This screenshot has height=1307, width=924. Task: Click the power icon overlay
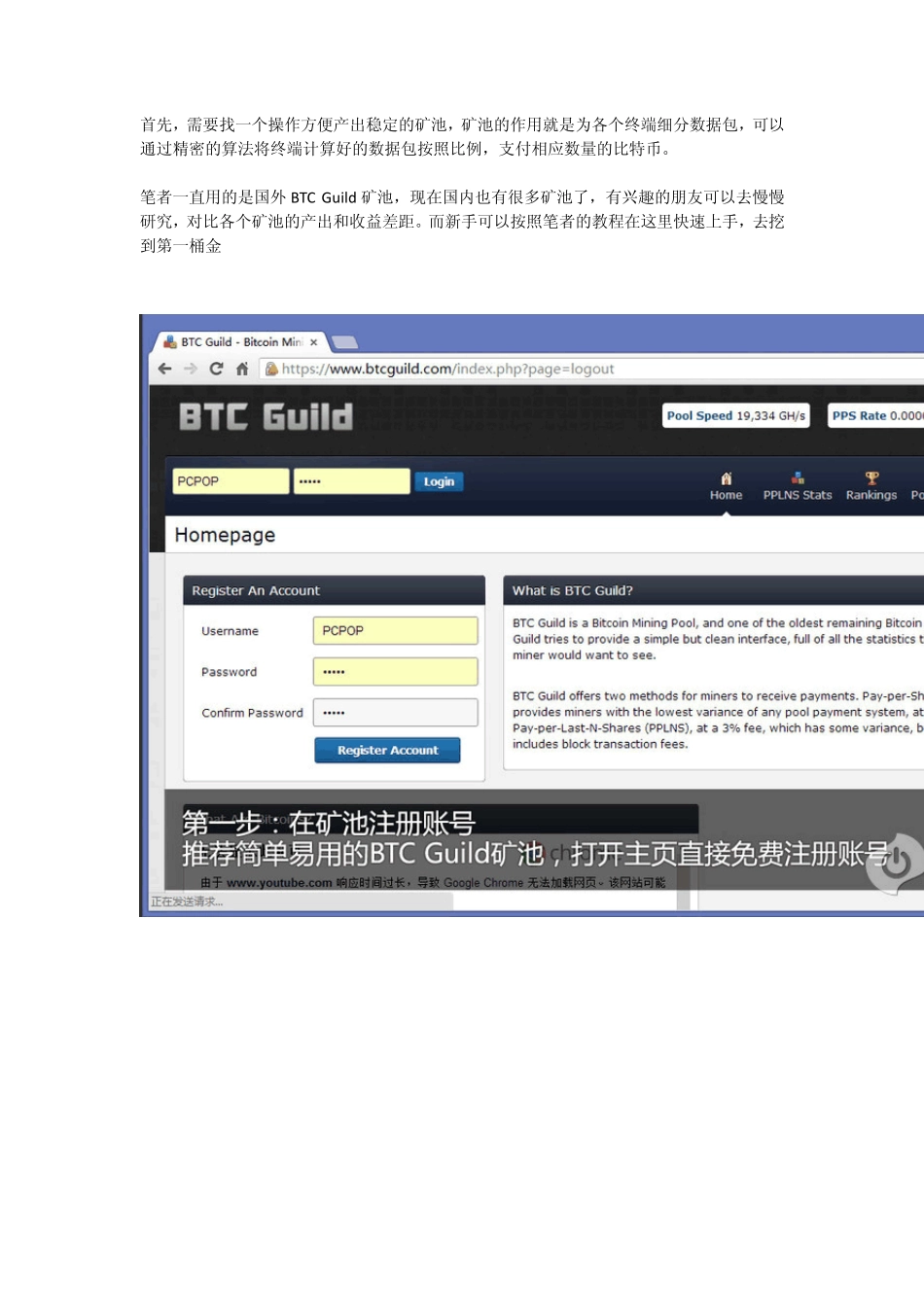coord(897,862)
